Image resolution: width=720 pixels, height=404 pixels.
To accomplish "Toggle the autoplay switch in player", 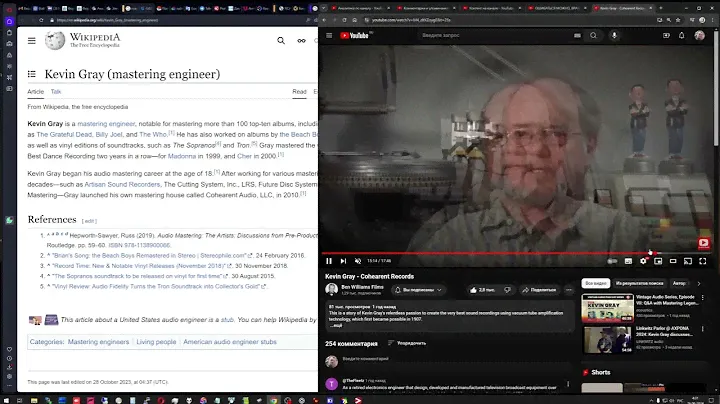I will 612,261.
